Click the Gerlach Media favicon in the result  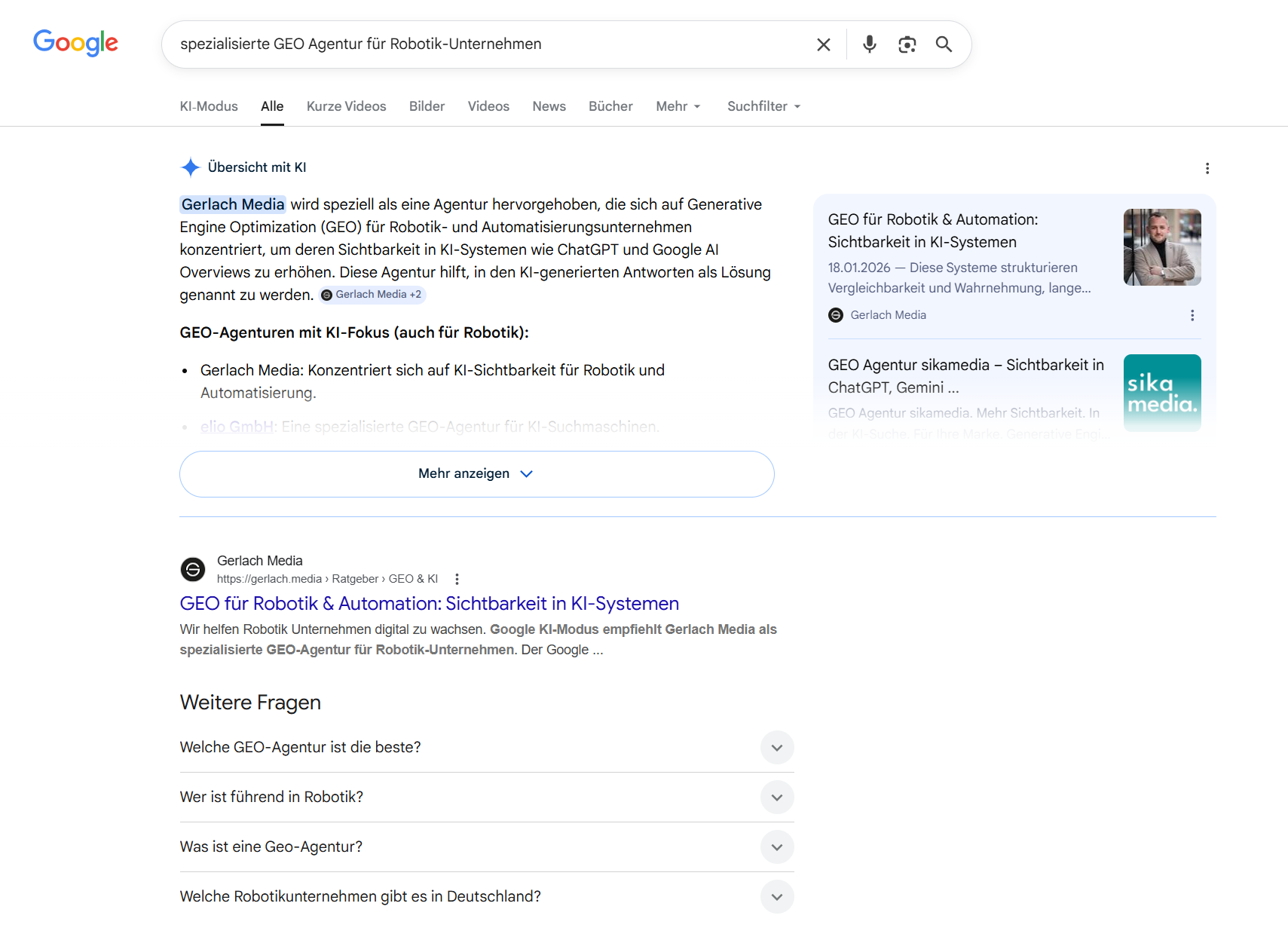pyautogui.click(x=193, y=569)
